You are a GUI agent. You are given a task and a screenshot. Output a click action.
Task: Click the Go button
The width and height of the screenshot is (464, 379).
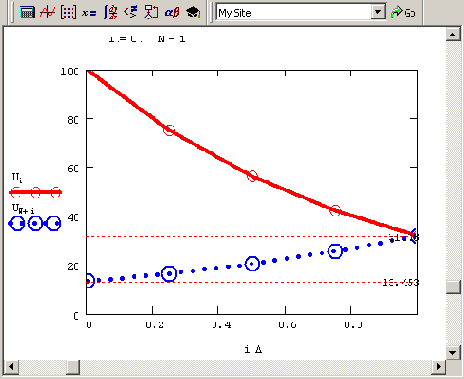coord(403,13)
